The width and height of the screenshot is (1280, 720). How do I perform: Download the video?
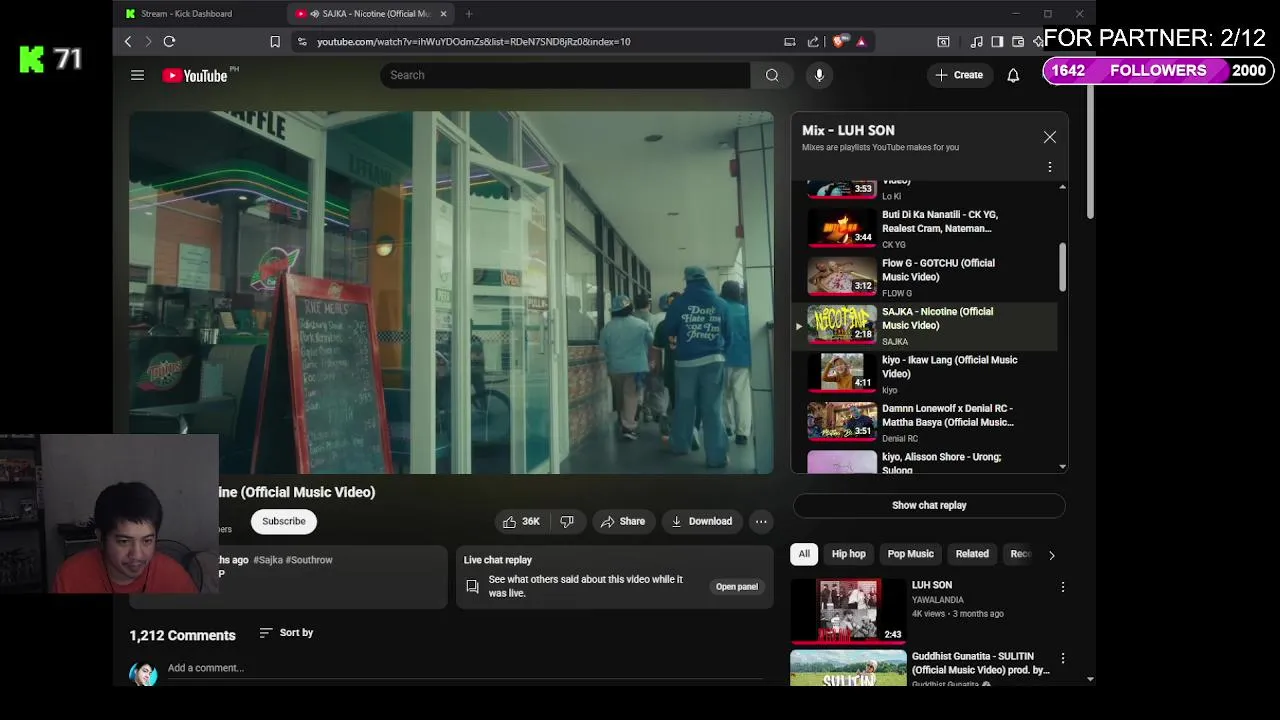coord(701,521)
